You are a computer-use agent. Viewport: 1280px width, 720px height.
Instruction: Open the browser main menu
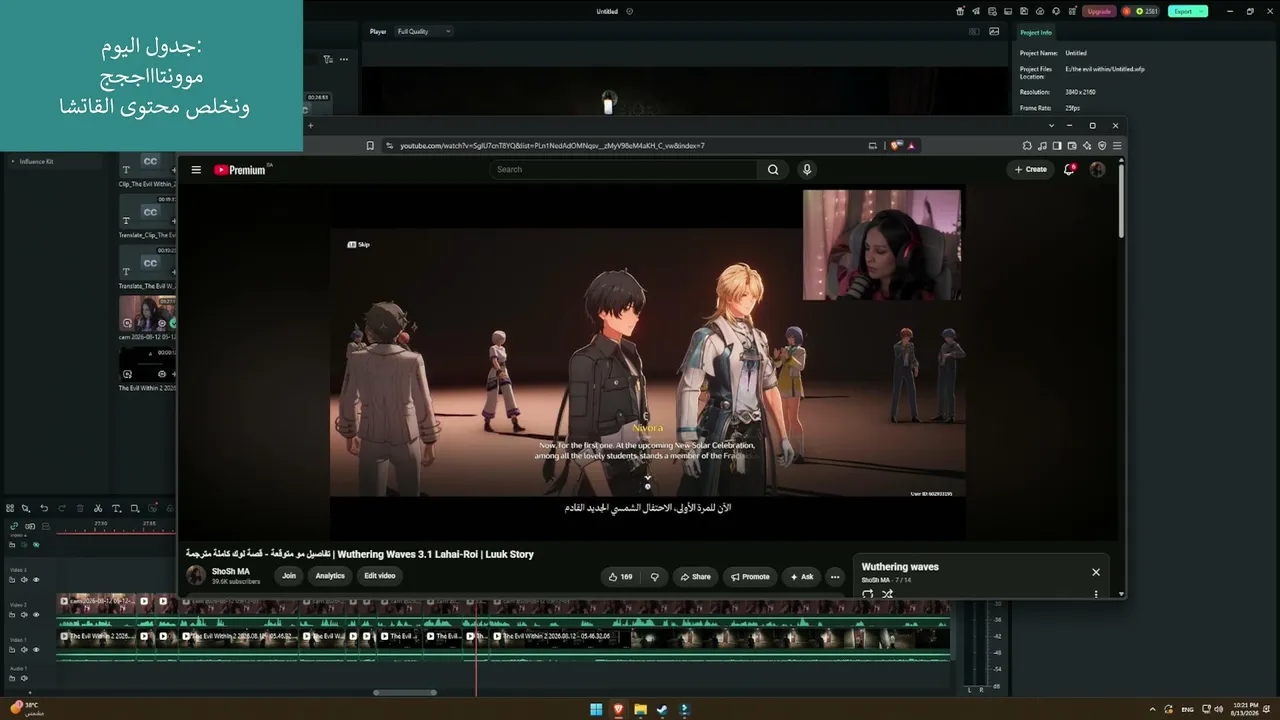pos(1117,146)
